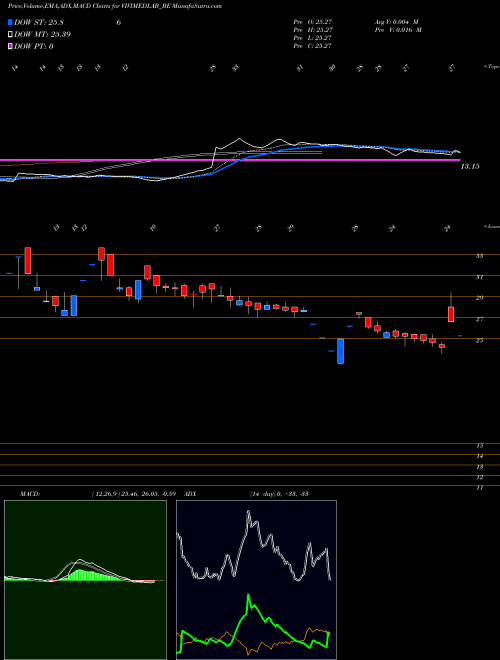This screenshot has height=660, width=500.
Task: Click the 'Pre V: 0.016 M' volume text
Action: [398, 30]
